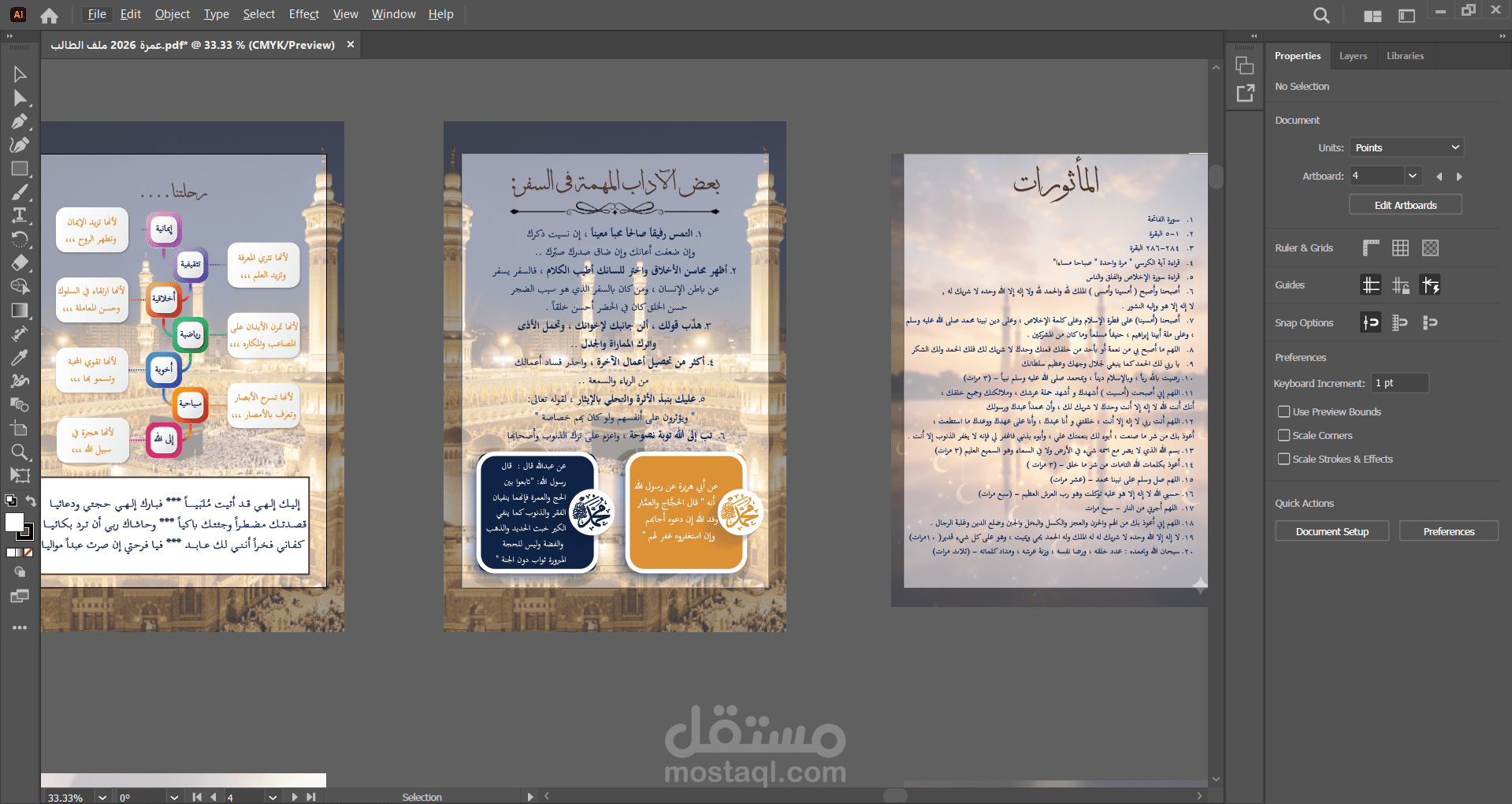Image resolution: width=1512 pixels, height=804 pixels.
Task: Swap fill and stroke colors
Action: (31, 501)
